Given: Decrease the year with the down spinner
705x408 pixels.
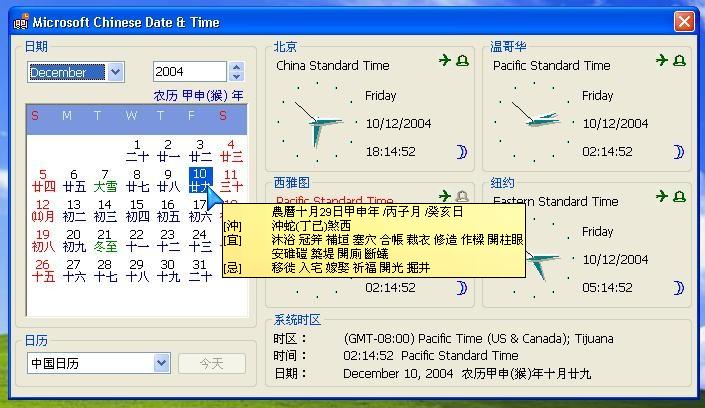Looking at the screenshot, I should [236, 77].
